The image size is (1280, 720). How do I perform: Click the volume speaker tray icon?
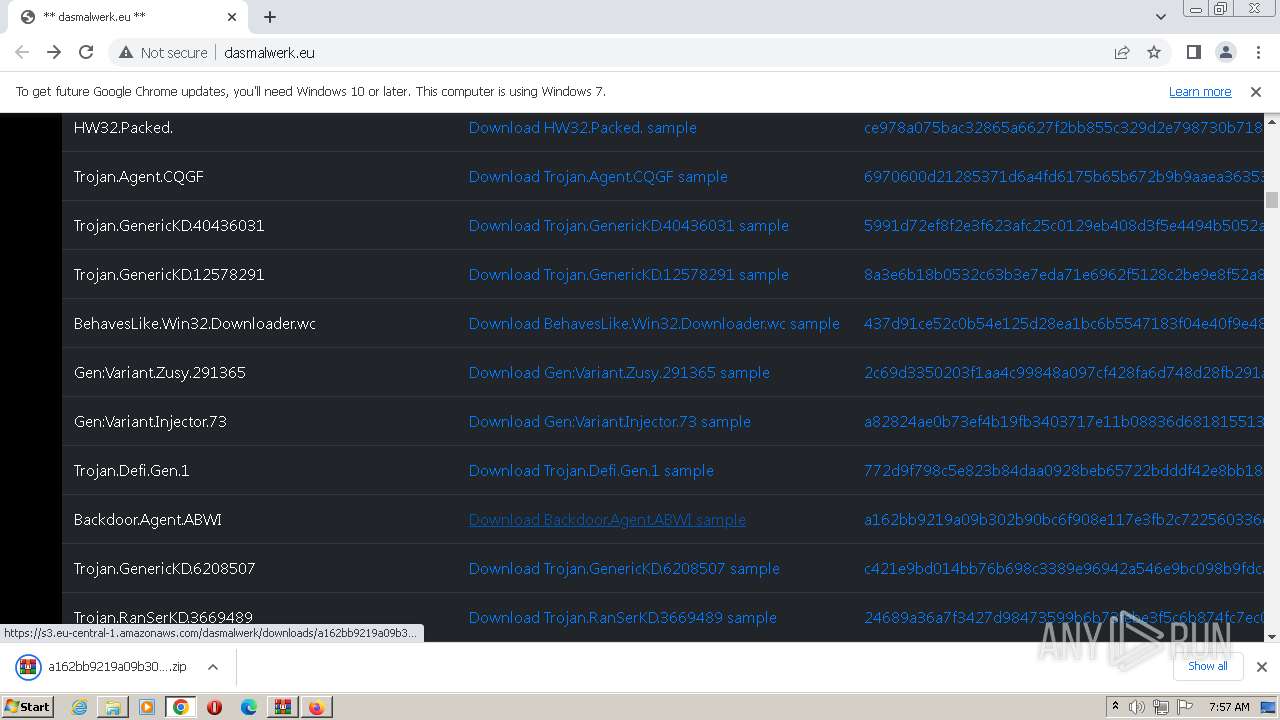tap(1137, 707)
